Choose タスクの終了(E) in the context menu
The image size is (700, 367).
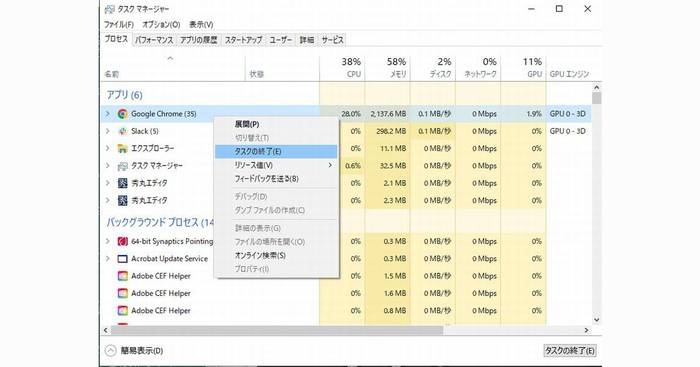pyautogui.click(x=276, y=151)
